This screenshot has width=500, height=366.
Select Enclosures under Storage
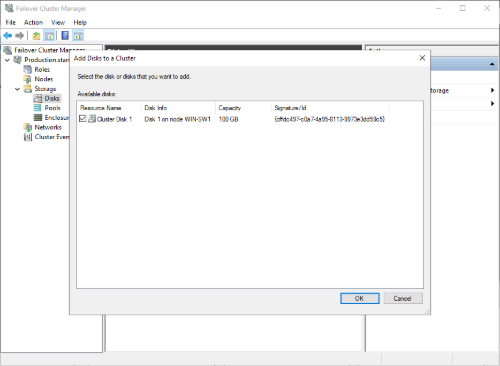click(57, 117)
